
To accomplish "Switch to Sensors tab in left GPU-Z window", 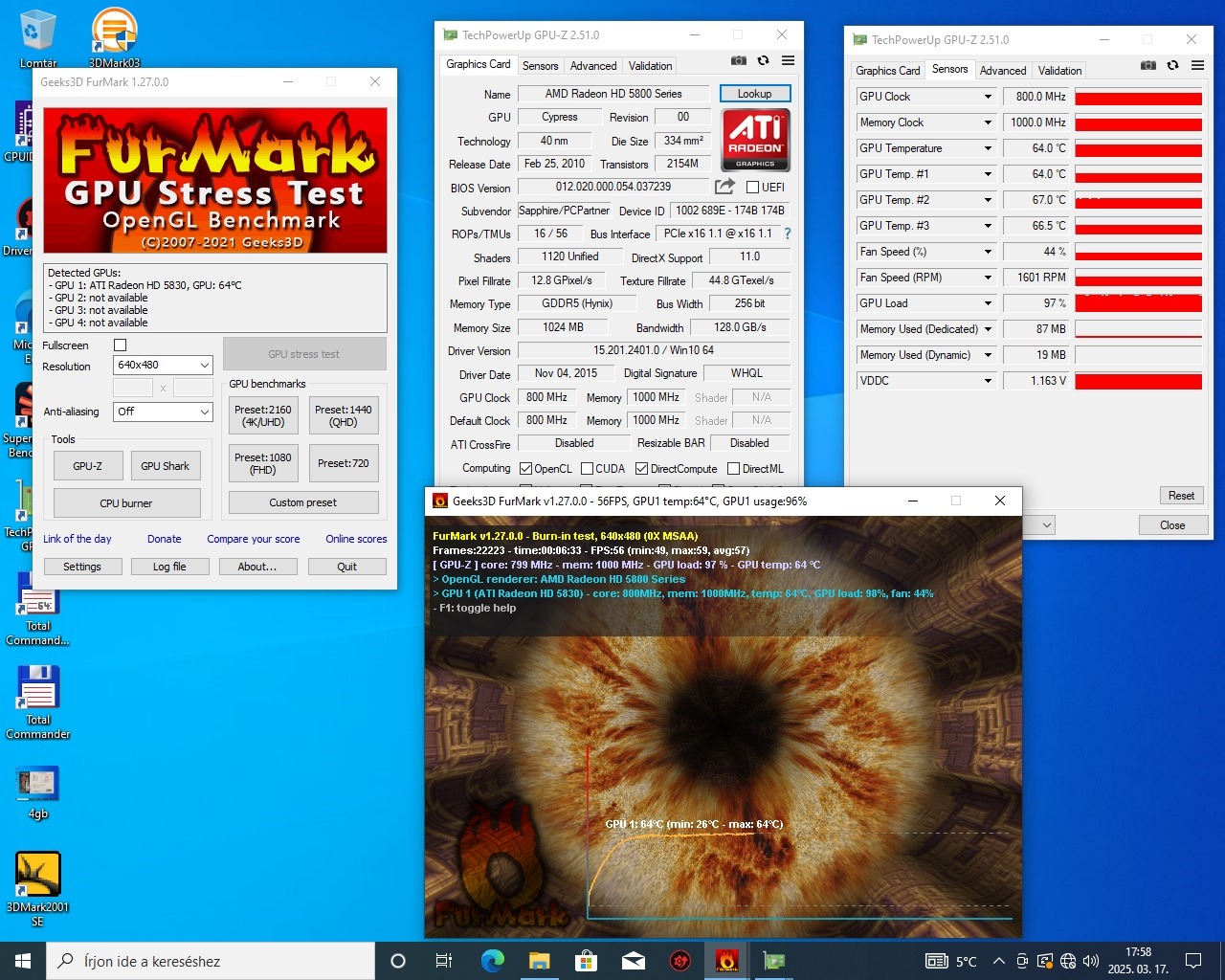I will coord(540,66).
